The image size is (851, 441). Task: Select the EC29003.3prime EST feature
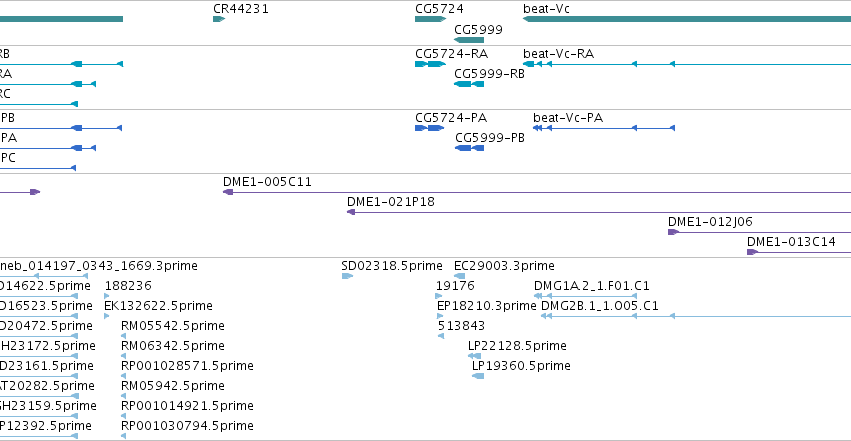coord(459,276)
